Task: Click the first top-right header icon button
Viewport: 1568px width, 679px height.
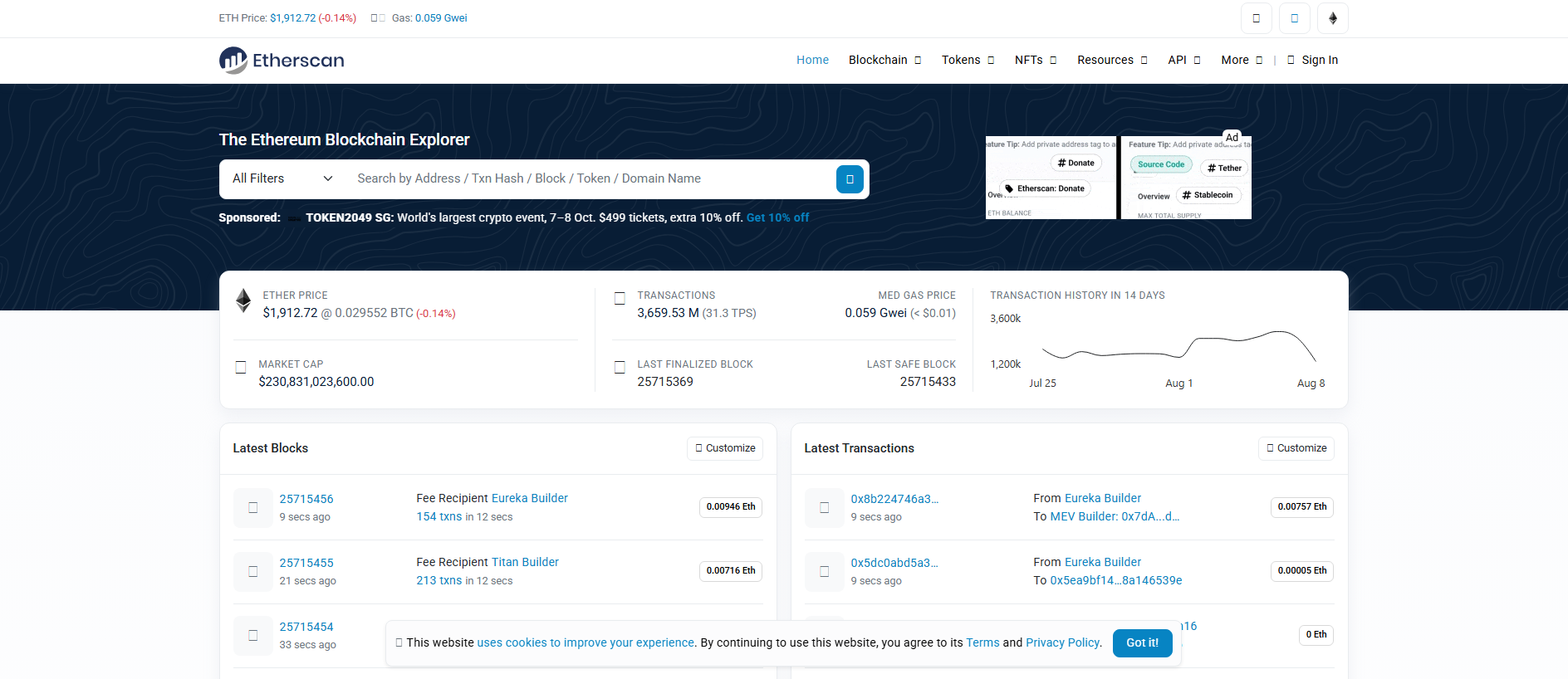Action: [1257, 18]
